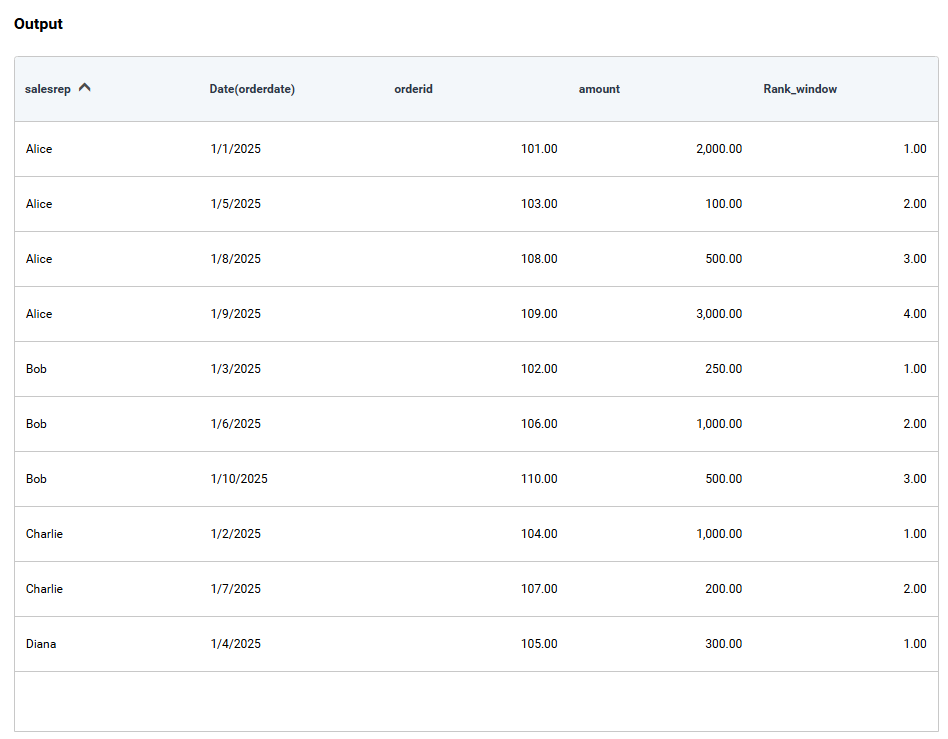
Task: Select the Diana salesrep cell
Action: pos(41,644)
